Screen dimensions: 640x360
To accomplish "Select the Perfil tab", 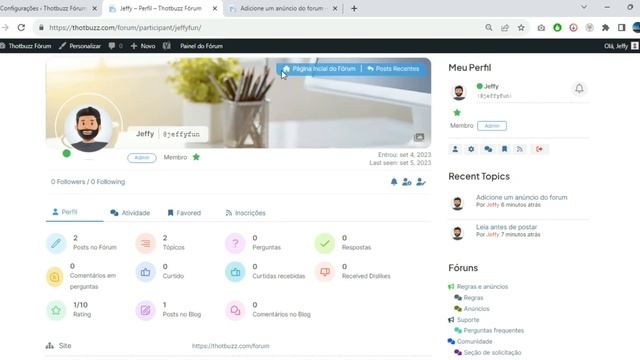I will point(65,212).
